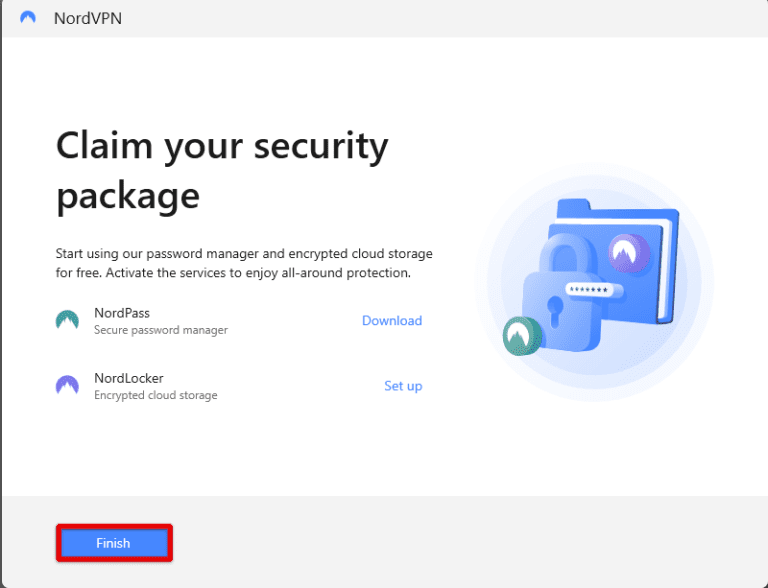
Task: Select the NordPass product name
Action: (122, 313)
